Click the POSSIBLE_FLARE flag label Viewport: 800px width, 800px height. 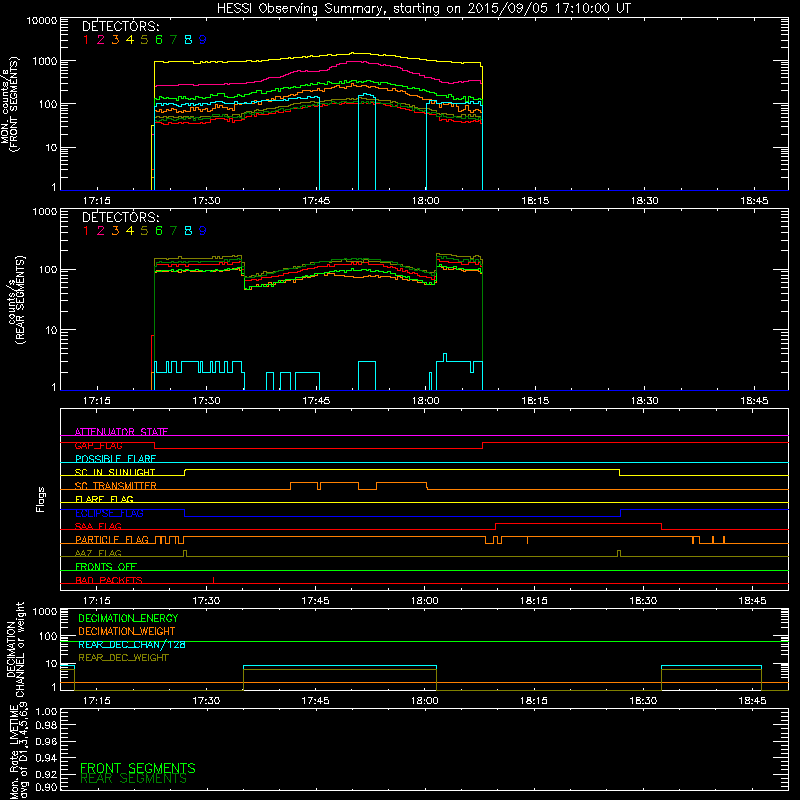click(x=115, y=459)
